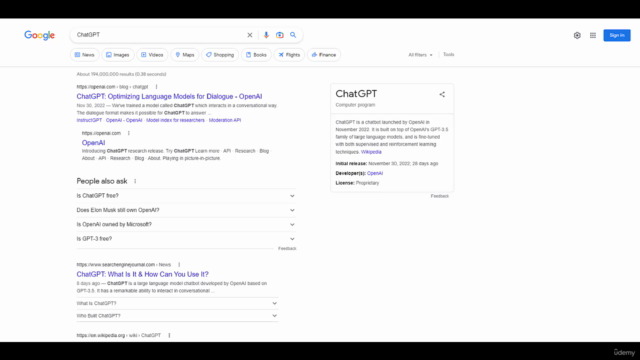The width and height of the screenshot is (640, 360).
Task: Expand "Is OpenAI owned by Microsoft?"
Action: (186, 224)
